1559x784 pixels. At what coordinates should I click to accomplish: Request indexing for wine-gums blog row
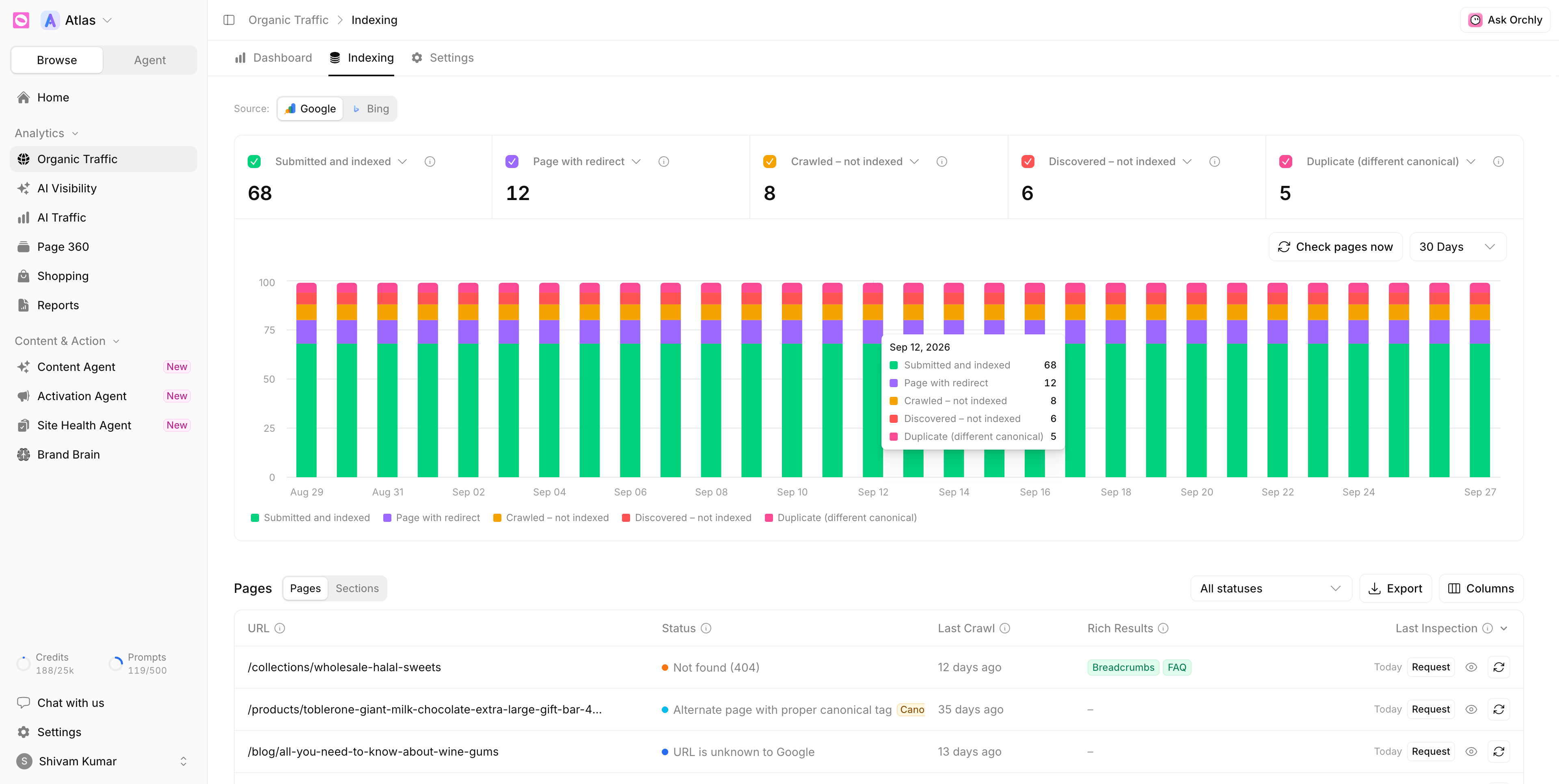(x=1430, y=752)
